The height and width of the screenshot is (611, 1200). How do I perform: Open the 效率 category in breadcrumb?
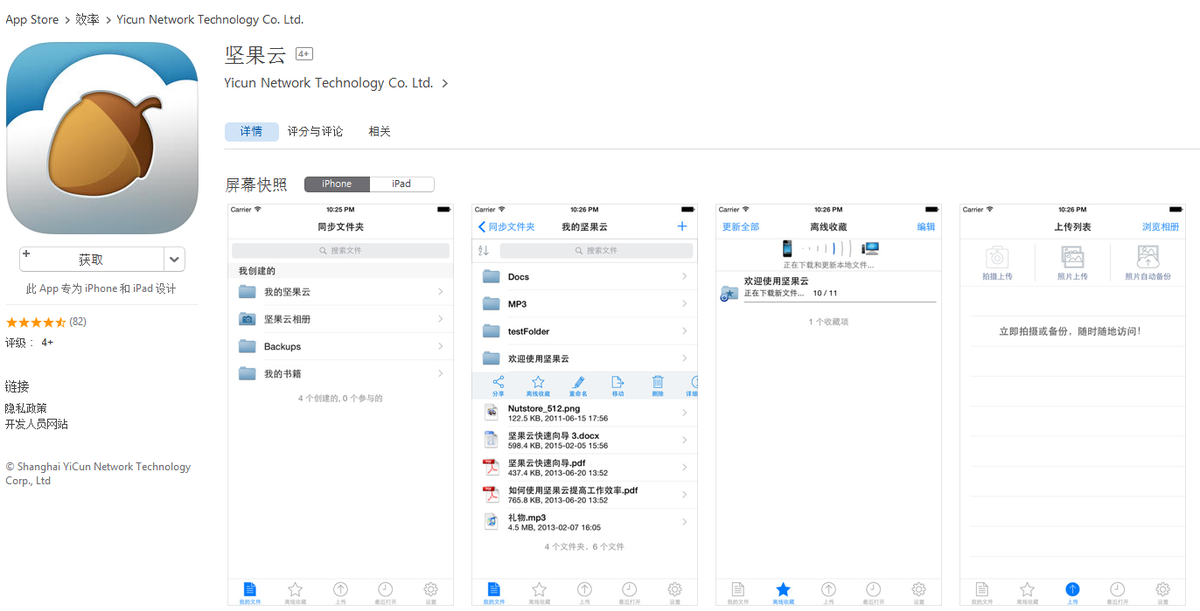click(88, 19)
